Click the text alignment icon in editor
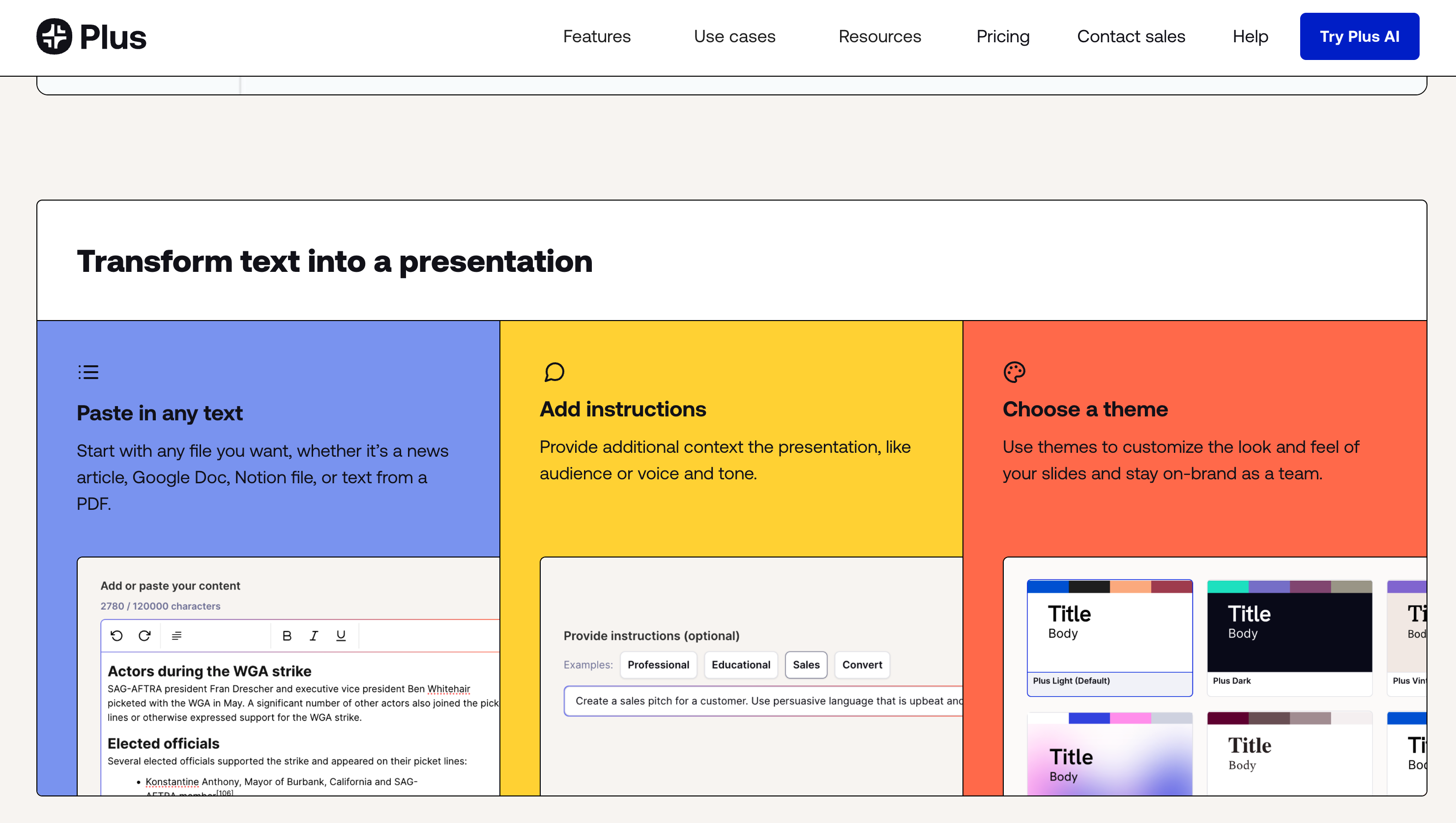Viewport: 1456px width, 823px height. click(x=176, y=636)
